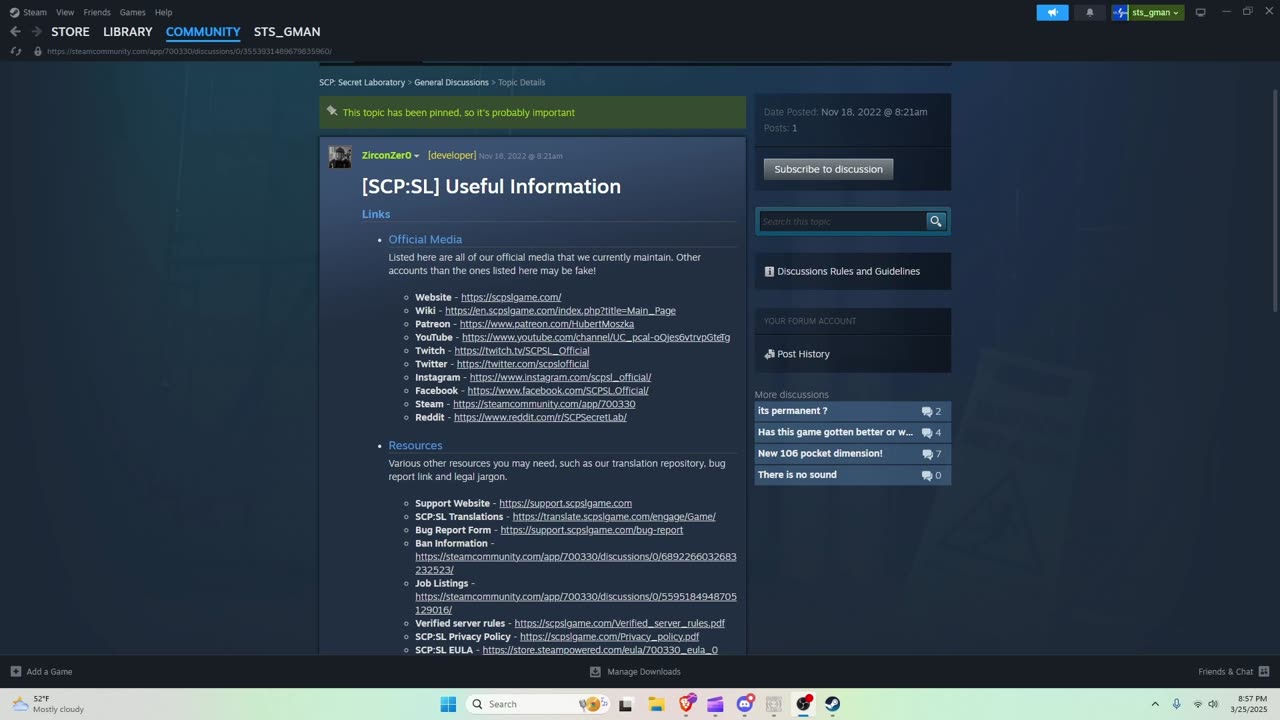The width and height of the screenshot is (1280, 720).
Task: Open the Privacy Policy PDF link
Action: (x=609, y=636)
